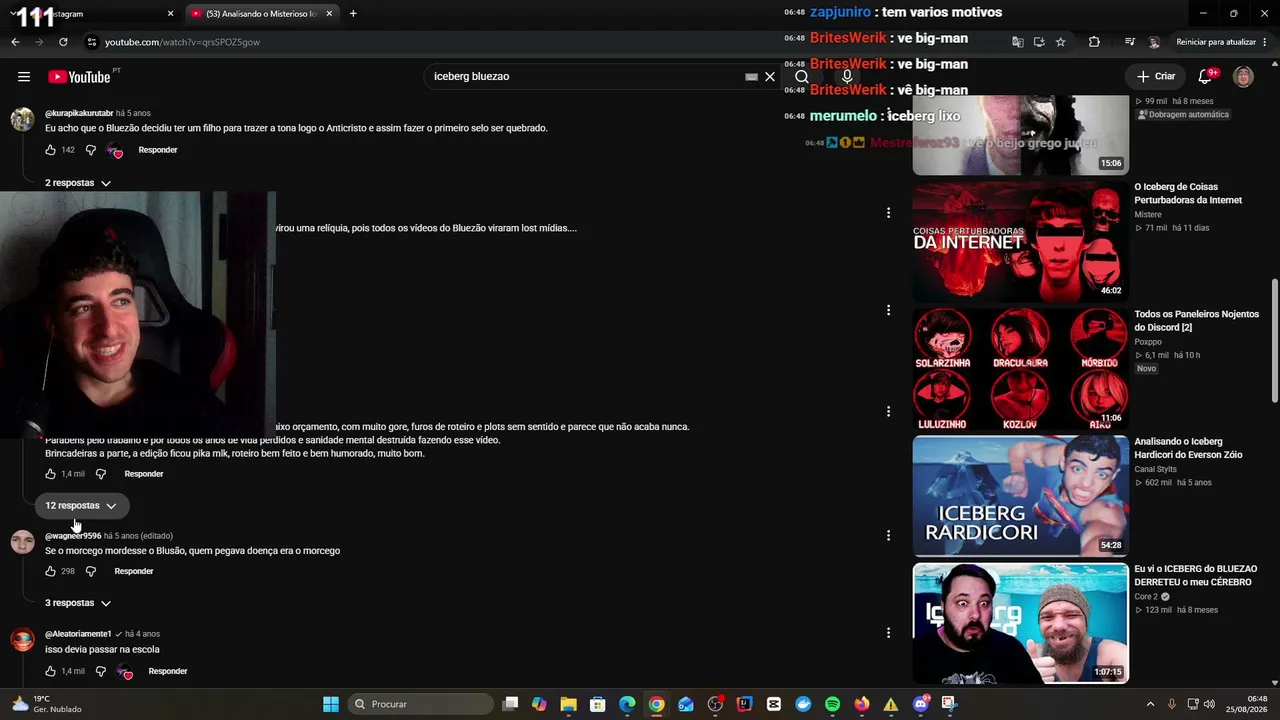Like Aleatoriamente1's comment
The width and height of the screenshot is (1280, 720).
tap(50, 671)
